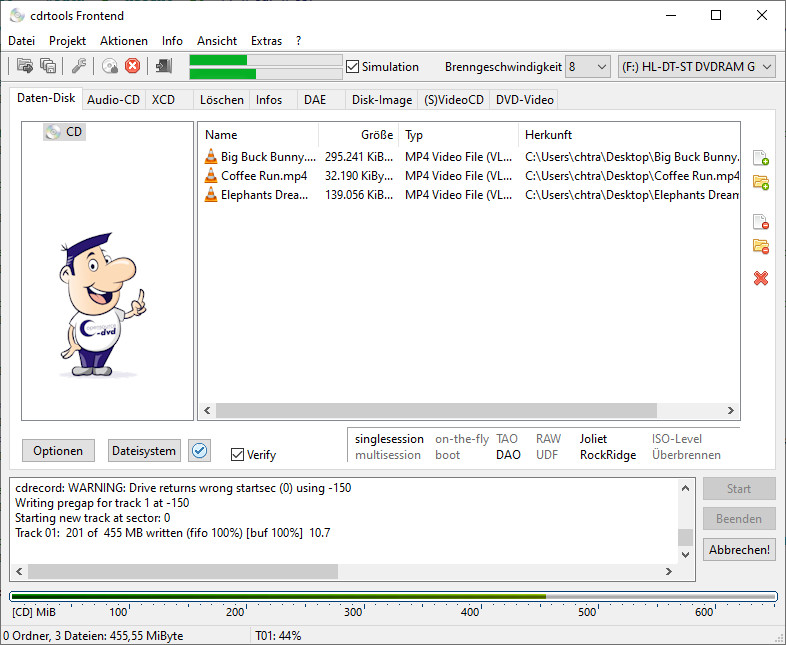
Task: Open the Aktionen menu
Action: click(x=123, y=41)
